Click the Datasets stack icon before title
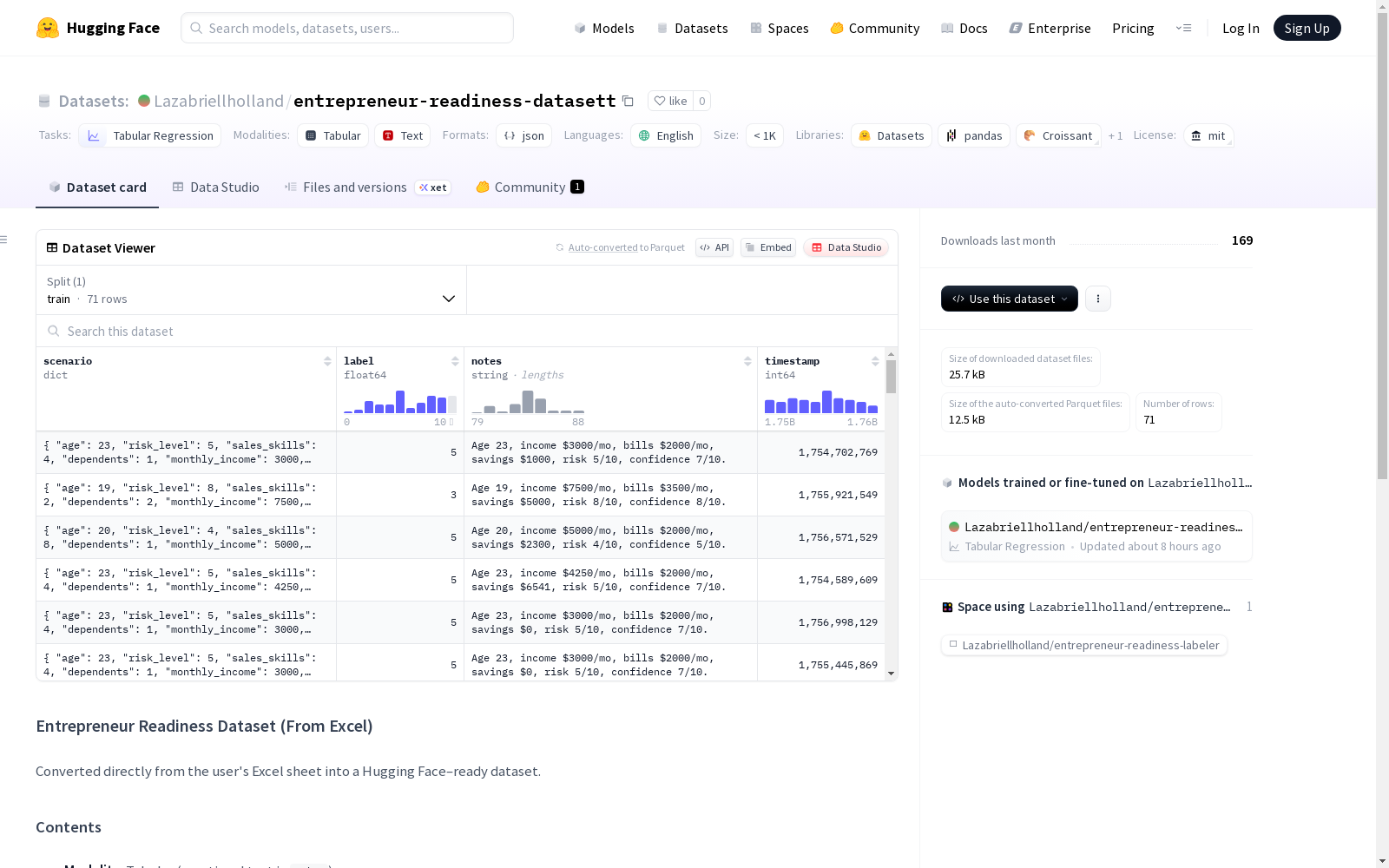The image size is (1389, 868). [x=44, y=101]
